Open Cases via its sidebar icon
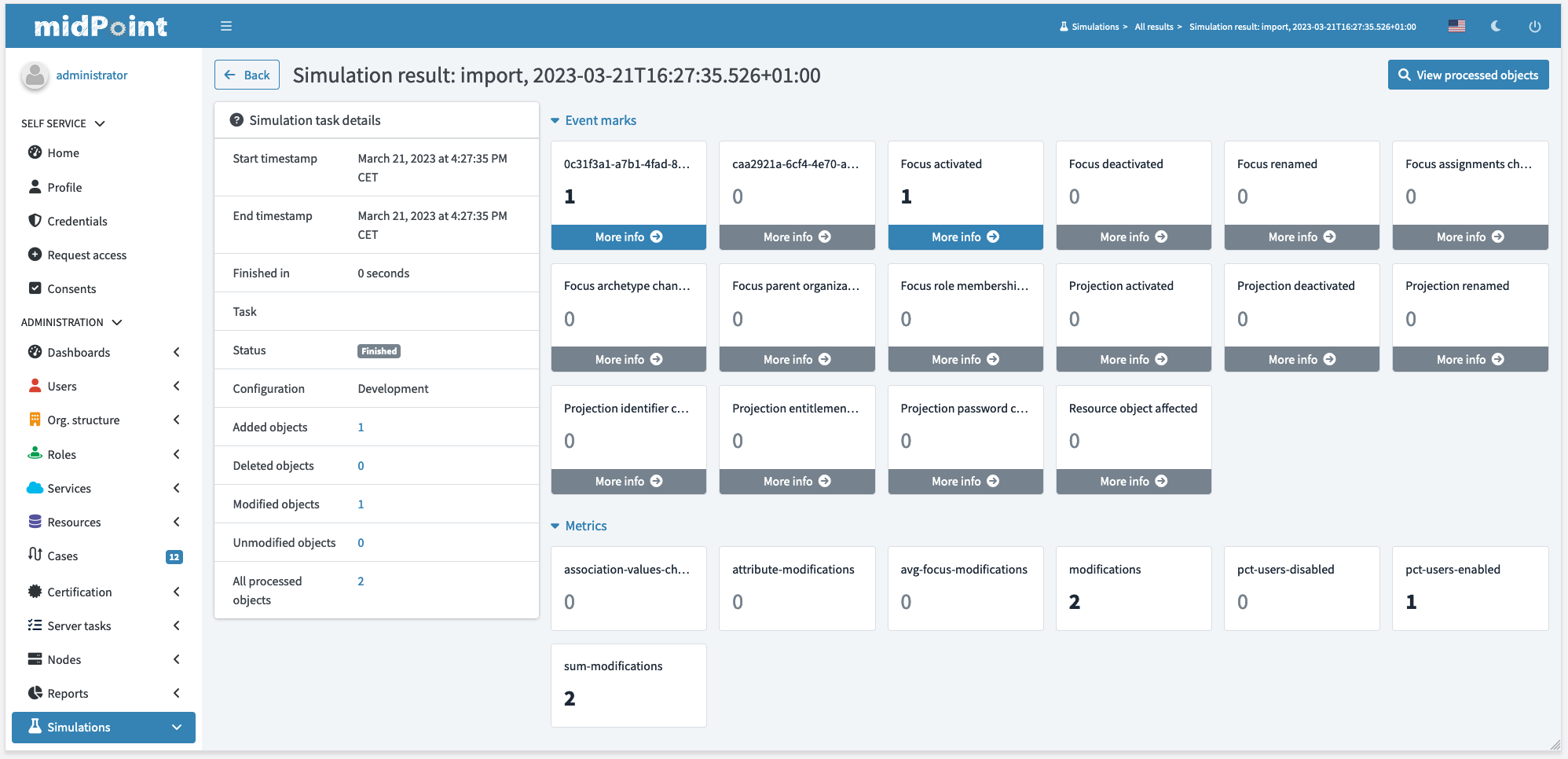Viewport: 1568px width, 759px height. pos(35,555)
